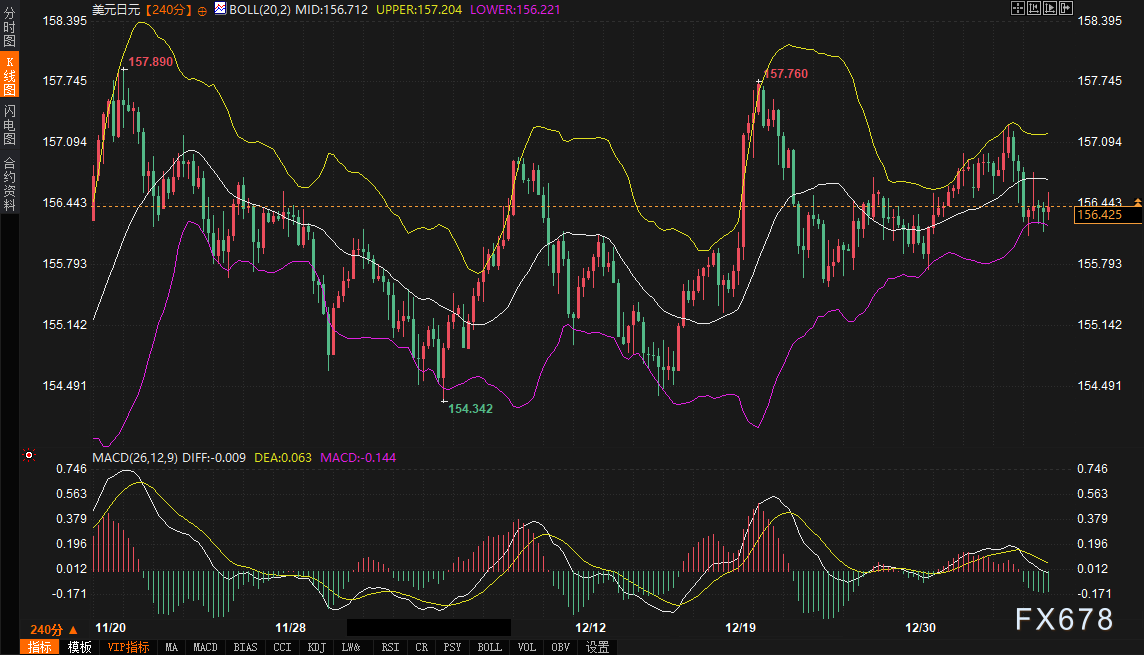Viewport: 1144px width, 655px height.
Task: Click the exit-arrow icon at top right
Action: pos(1066,8)
